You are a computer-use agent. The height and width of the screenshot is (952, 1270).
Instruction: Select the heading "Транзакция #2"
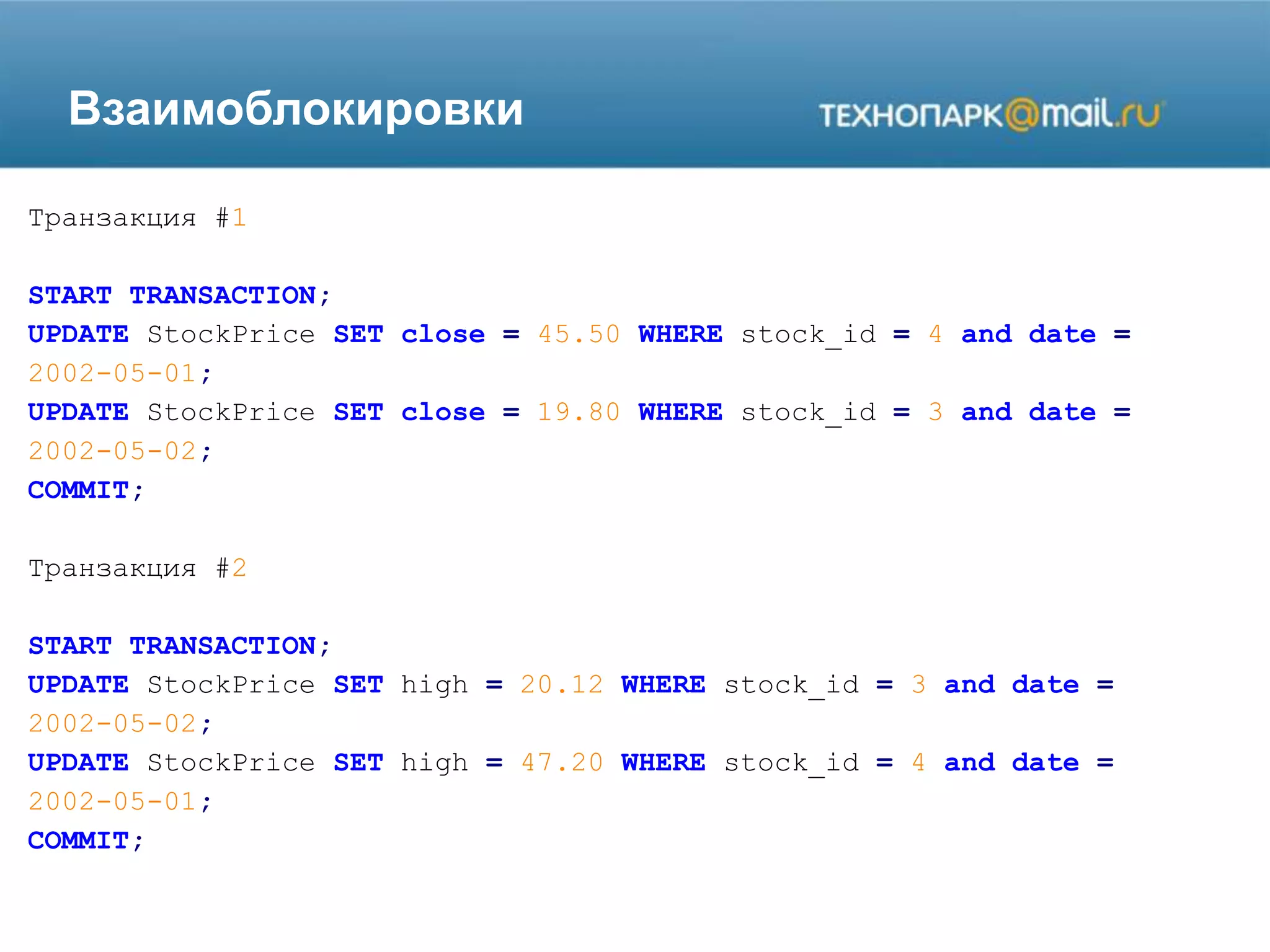(138, 568)
